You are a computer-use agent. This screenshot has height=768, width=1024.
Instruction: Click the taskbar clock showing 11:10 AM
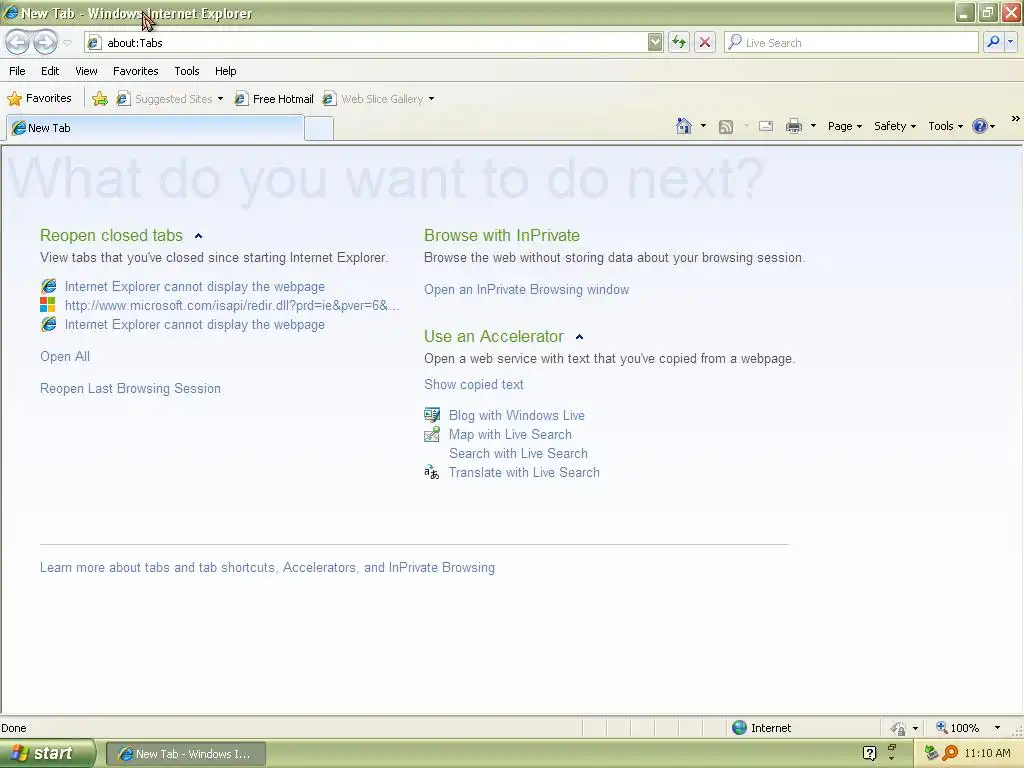987,753
